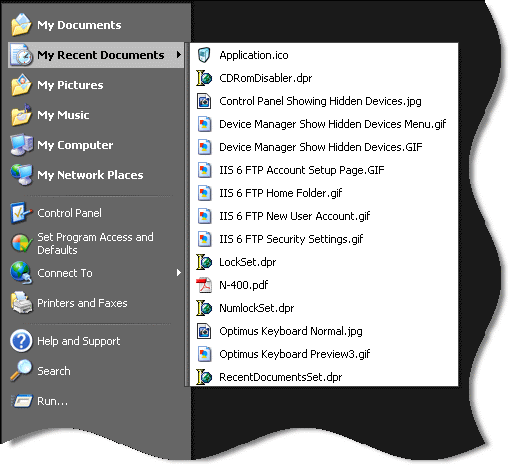Click the Help and Support question icon

(x=21, y=341)
